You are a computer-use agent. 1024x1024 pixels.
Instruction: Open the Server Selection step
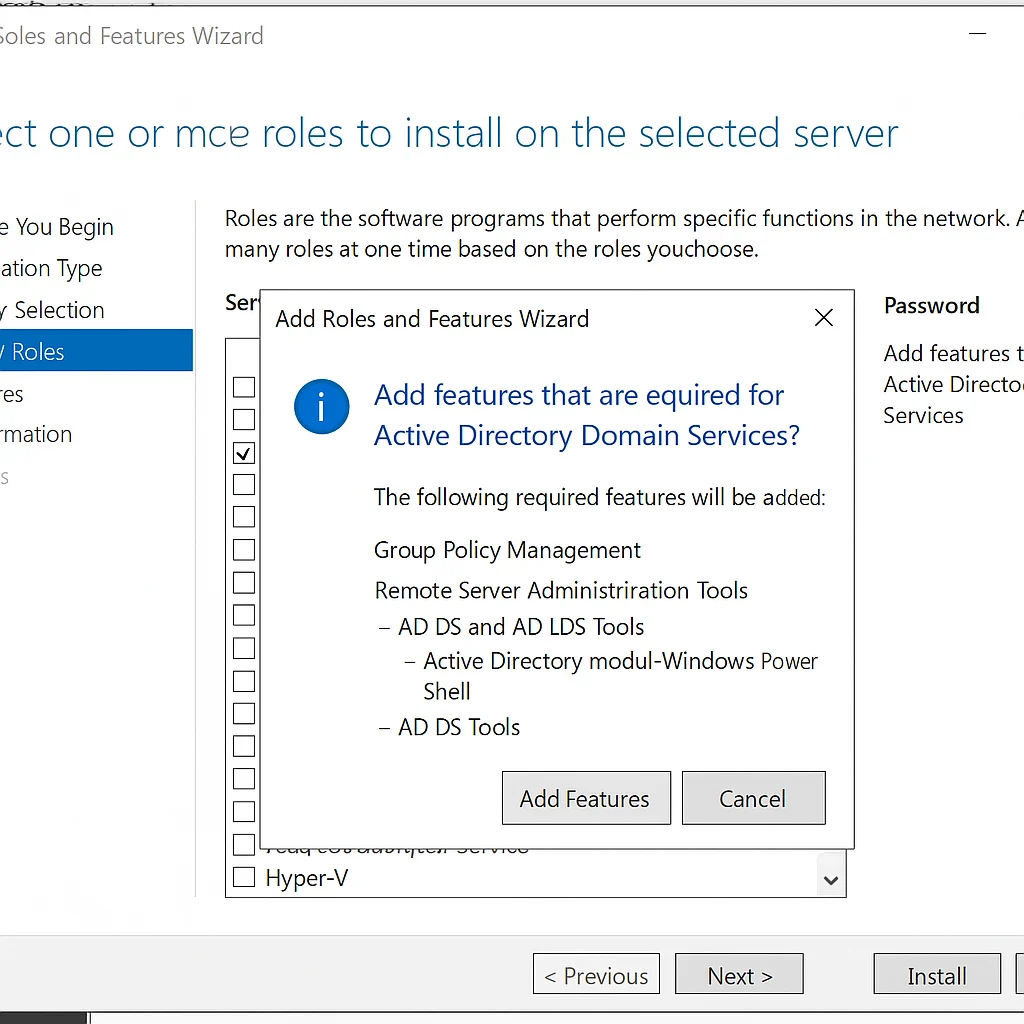point(52,310)
